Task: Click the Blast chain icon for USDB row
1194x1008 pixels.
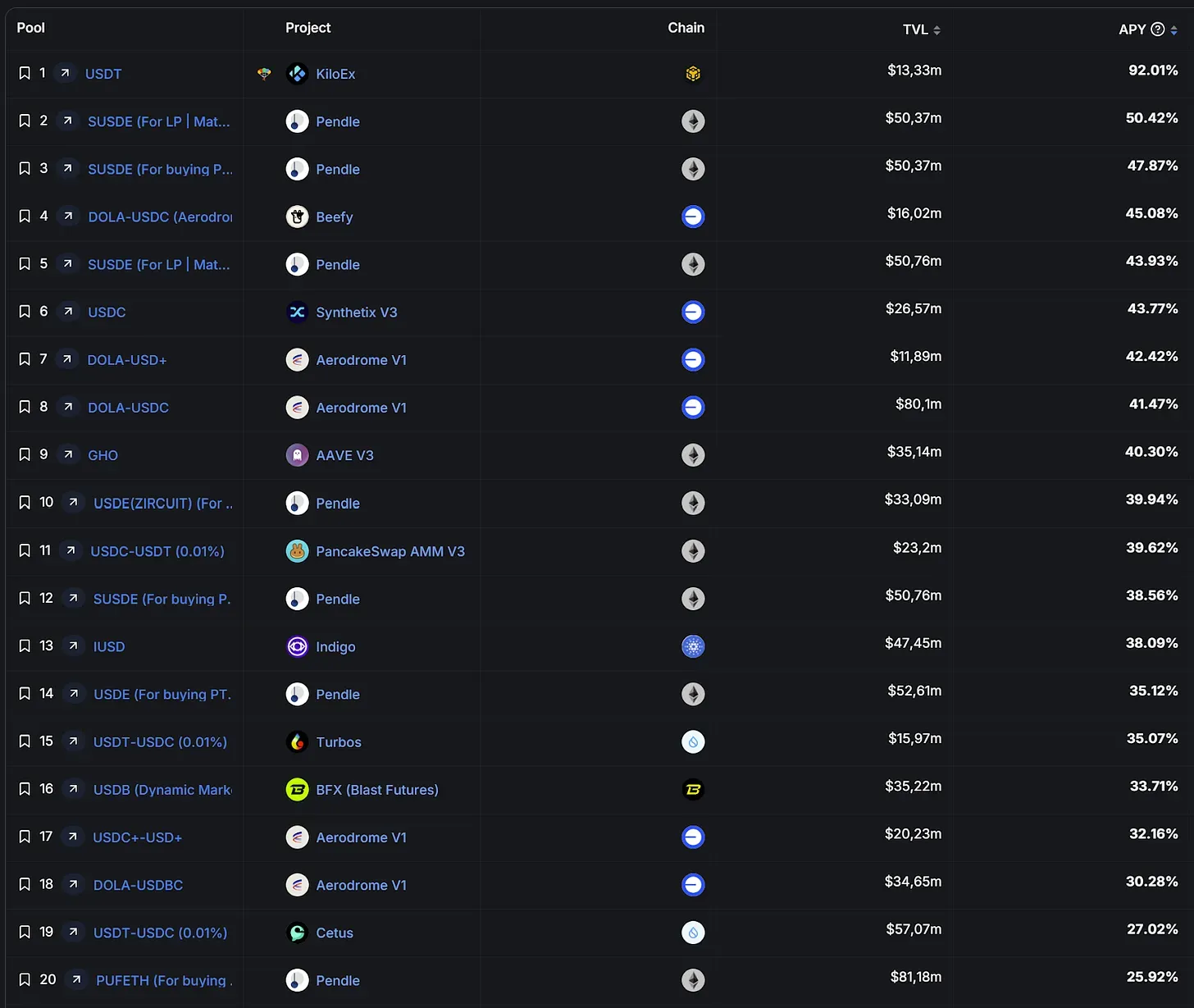Action: pyautogui.click(x=693, y=790)
